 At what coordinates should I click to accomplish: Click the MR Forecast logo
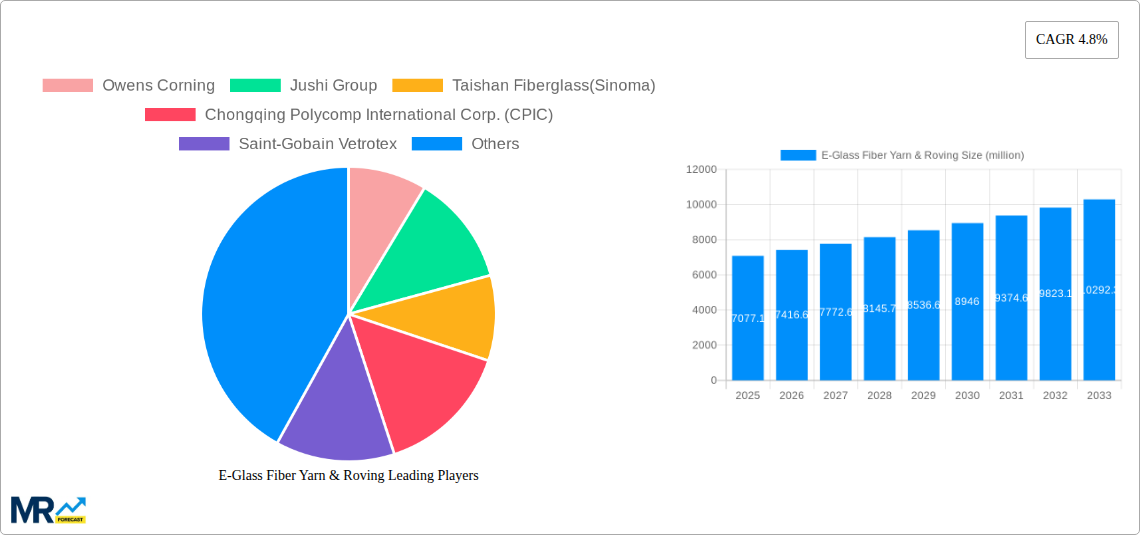(48, 510)
